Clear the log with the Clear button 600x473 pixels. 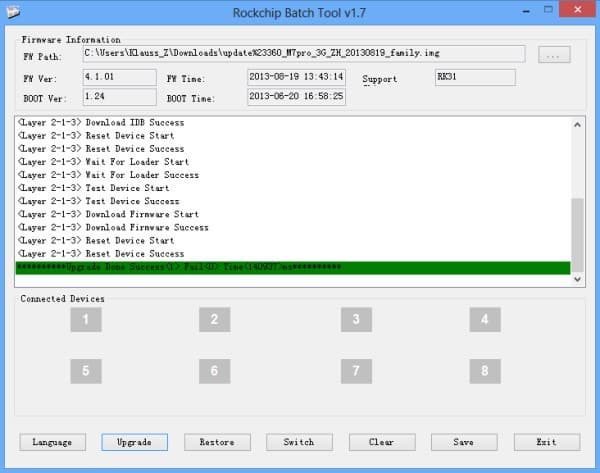[382, 442]
